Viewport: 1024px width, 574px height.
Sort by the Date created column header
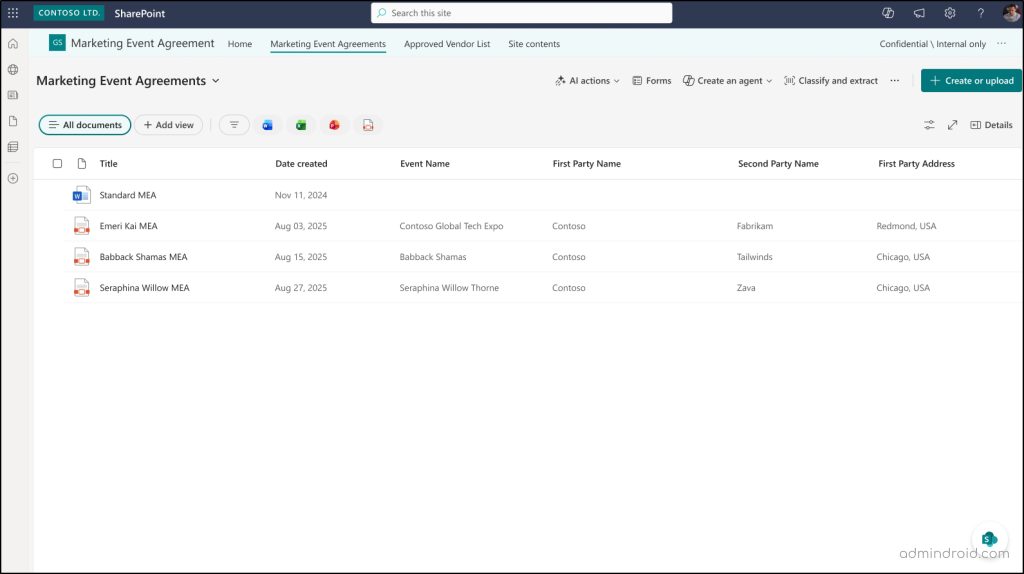click(301, 164)
